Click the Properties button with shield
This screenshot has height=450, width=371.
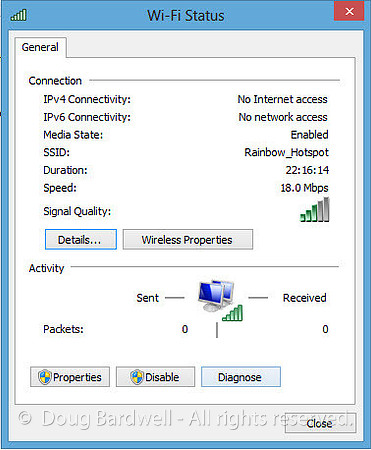pos(70,377)
